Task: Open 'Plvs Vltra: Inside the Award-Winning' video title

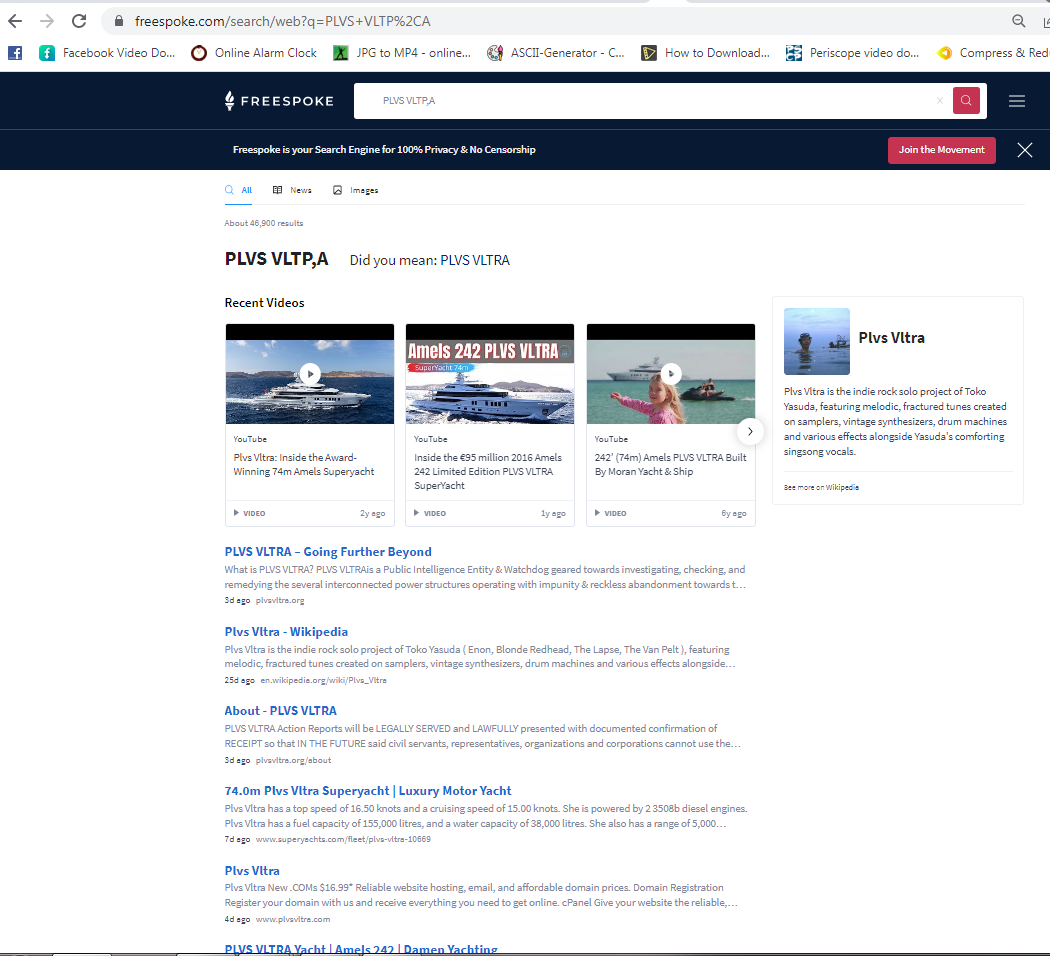Action: (x=303, y=465)
